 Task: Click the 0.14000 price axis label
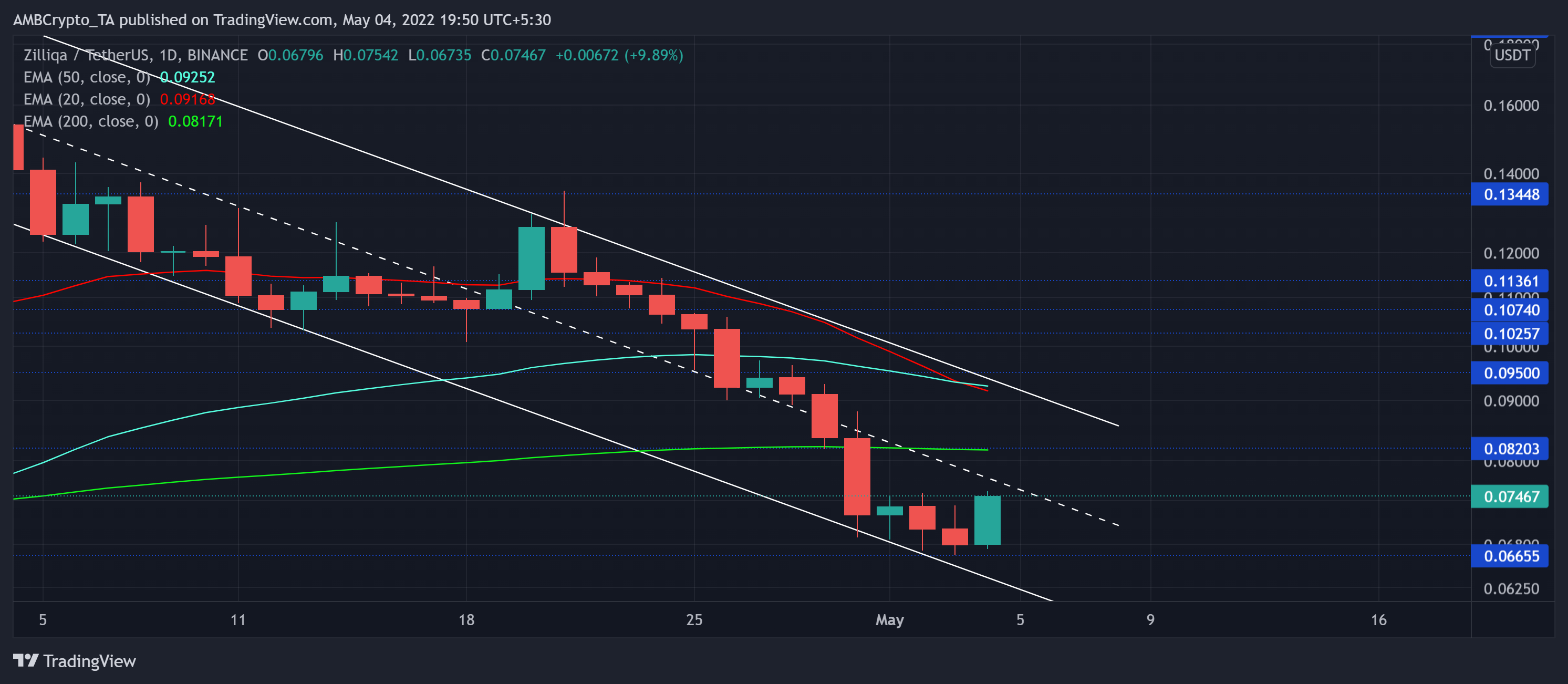click(1511, 174)
